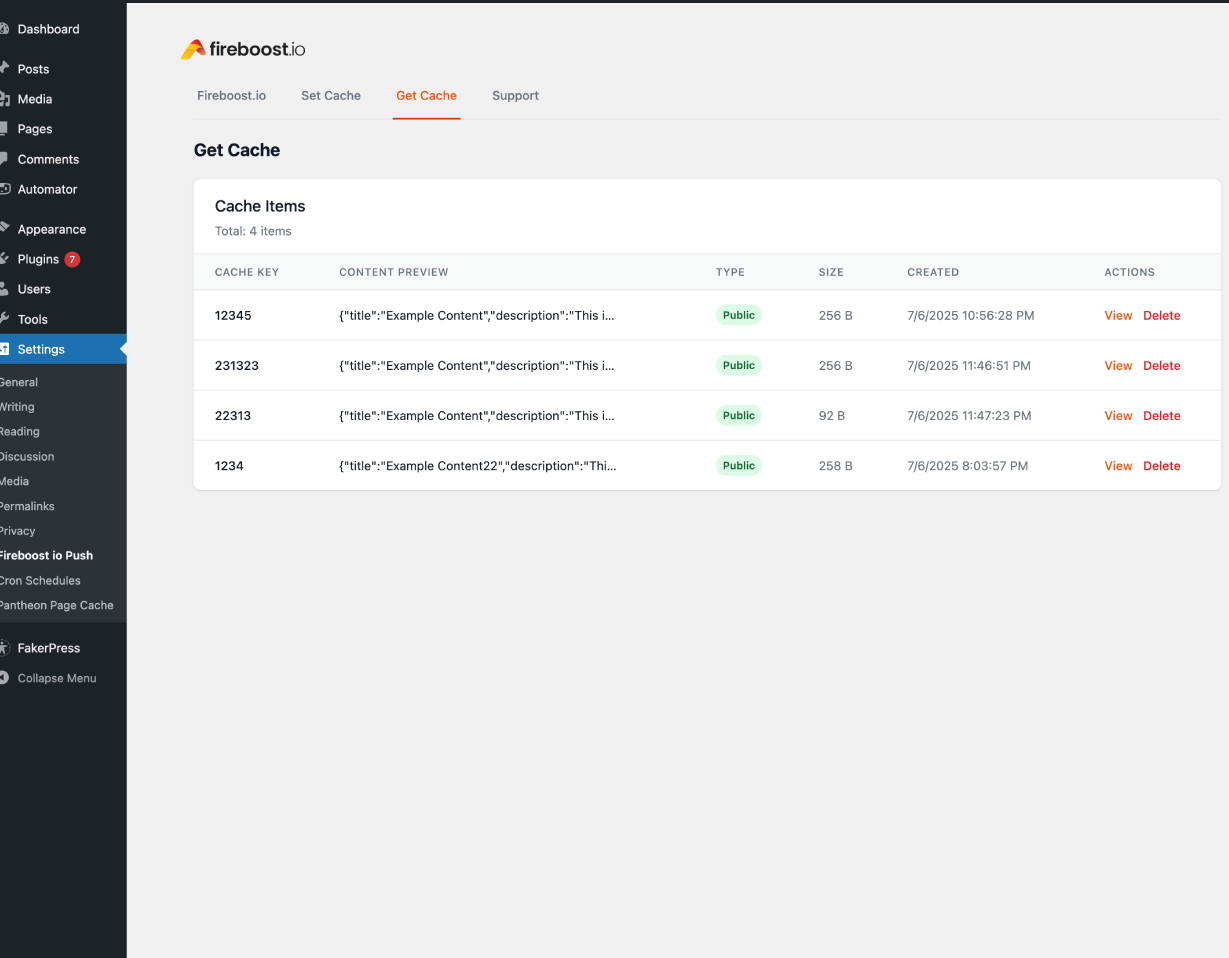Switch to the Support tab
The width and height of the screenshot is (1229, 958).
click(515, 96)
